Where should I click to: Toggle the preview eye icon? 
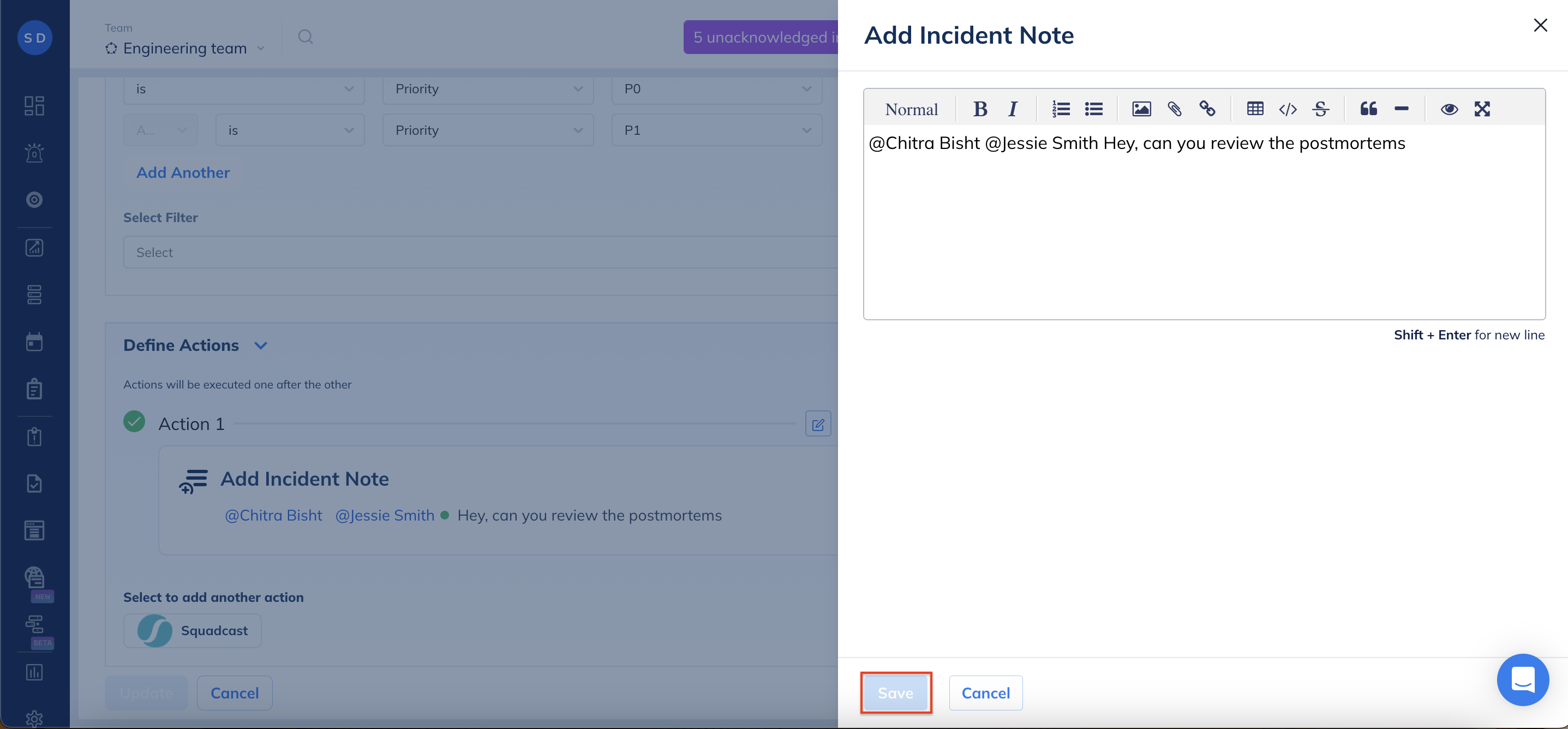pyautogui.click(x=1449, y=109)
